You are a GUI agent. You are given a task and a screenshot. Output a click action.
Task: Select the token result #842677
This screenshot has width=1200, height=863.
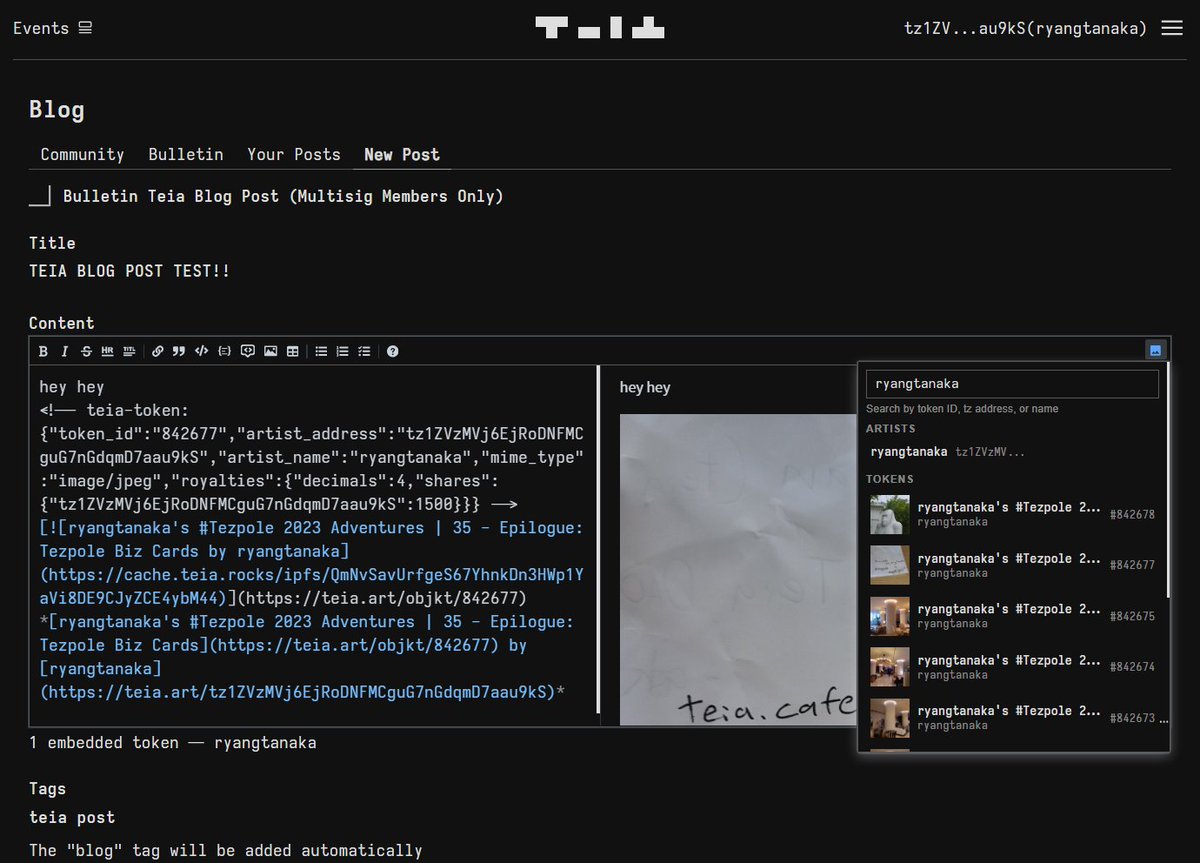pos(1014,565)
